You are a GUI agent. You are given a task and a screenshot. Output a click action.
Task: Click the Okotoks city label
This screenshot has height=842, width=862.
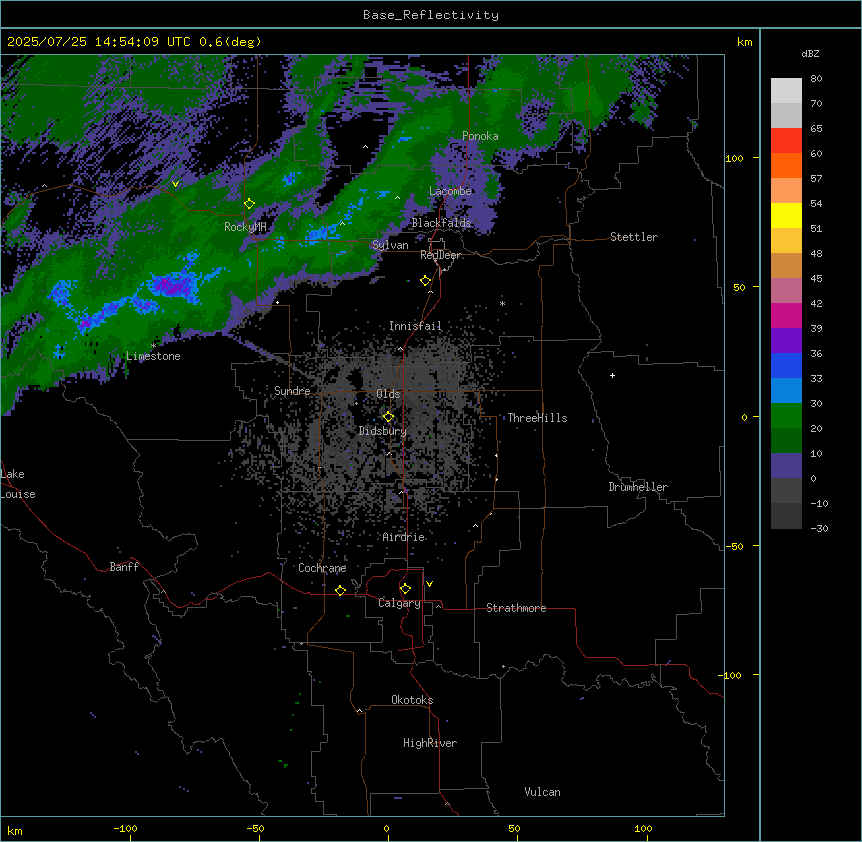(412, 700)
